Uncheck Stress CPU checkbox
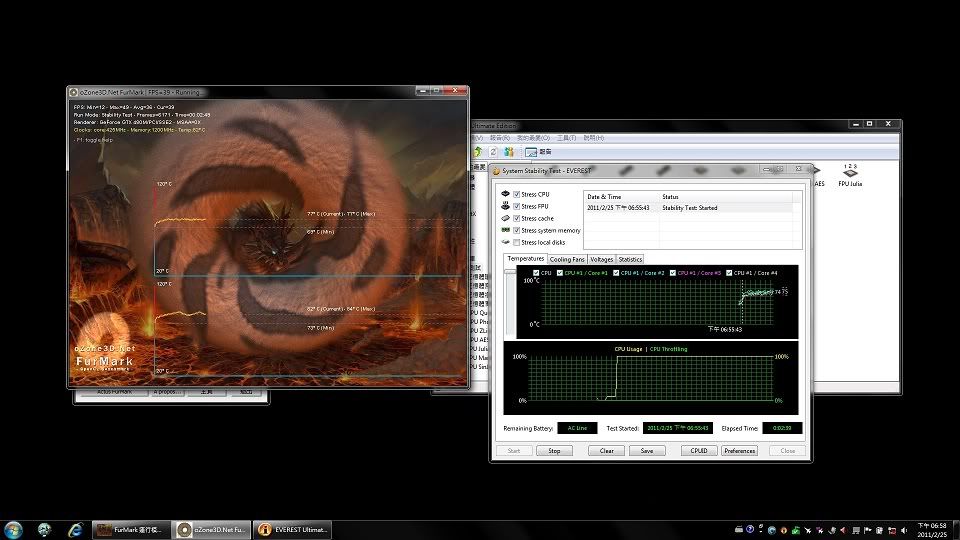 pos(517,194)
